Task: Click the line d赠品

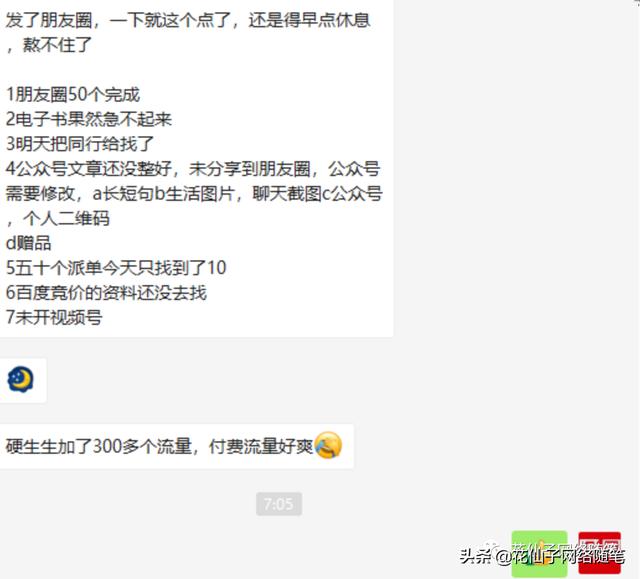Action: [28, 243]
